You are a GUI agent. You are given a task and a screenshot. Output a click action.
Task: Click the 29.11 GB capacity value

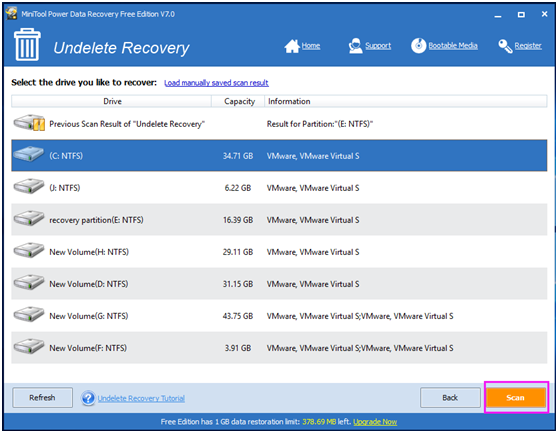coord(238,252)
